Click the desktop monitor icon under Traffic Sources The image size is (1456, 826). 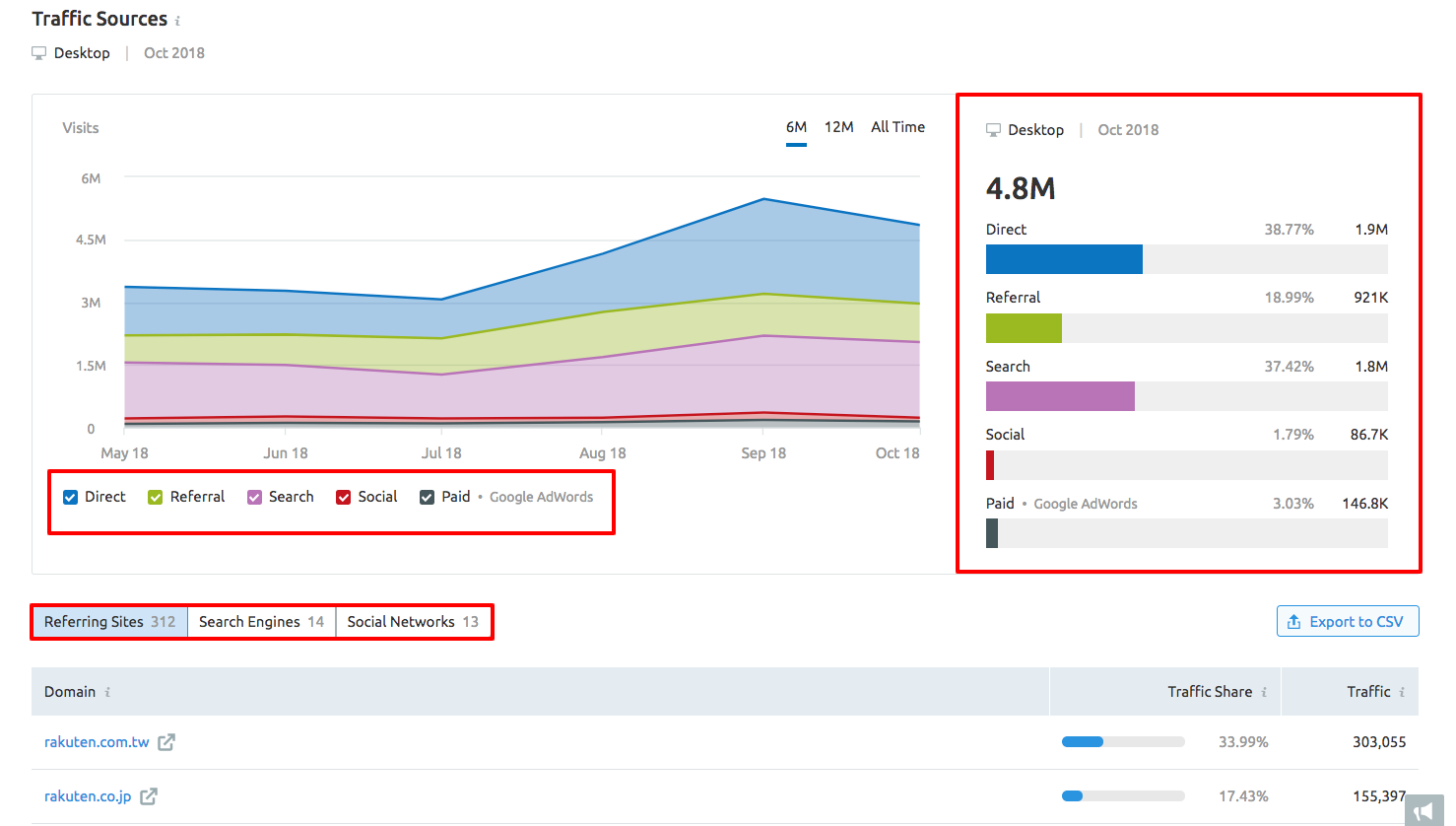[x=39, y=53]
